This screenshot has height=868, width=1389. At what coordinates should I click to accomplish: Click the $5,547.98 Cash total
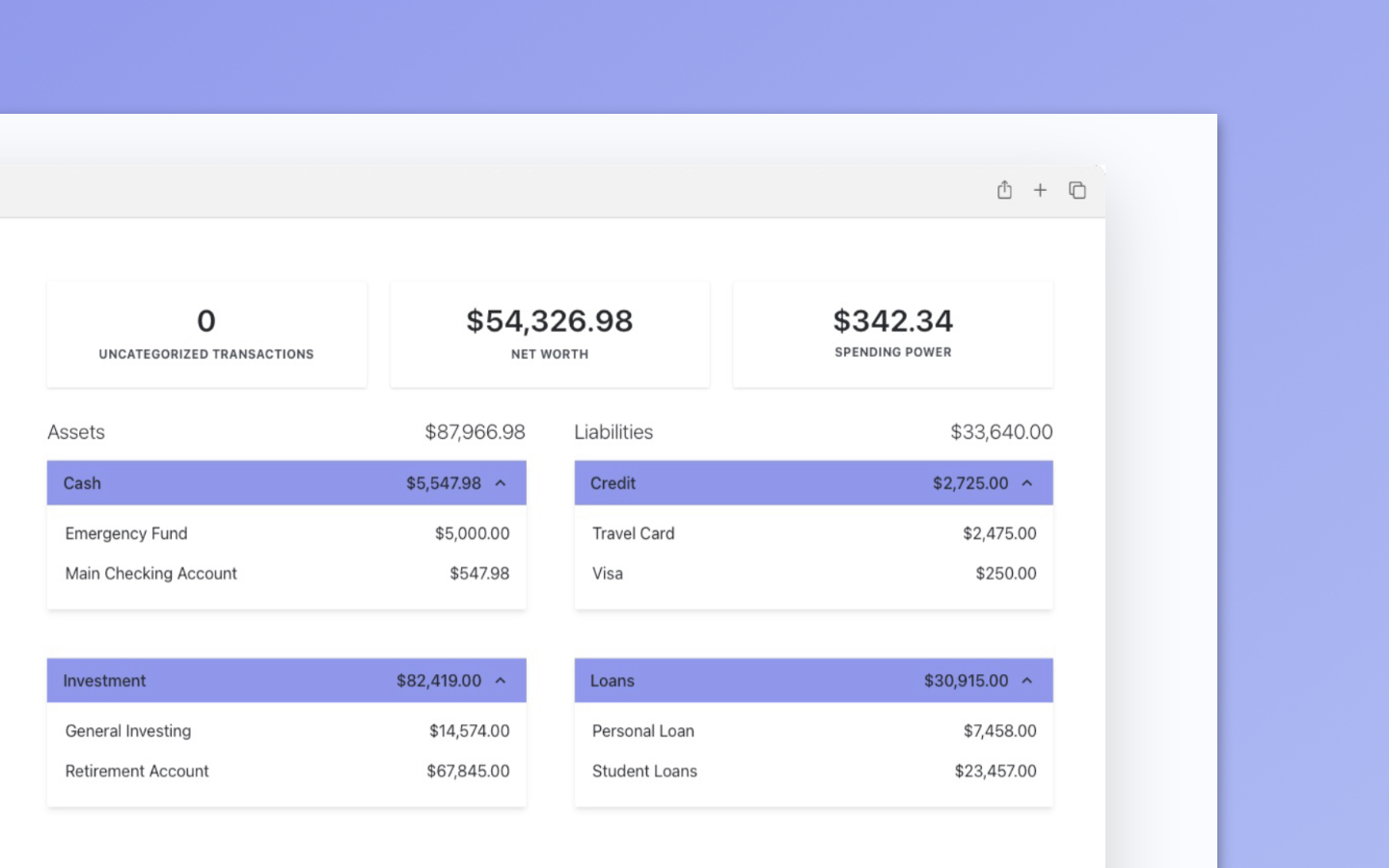(444, 483)
